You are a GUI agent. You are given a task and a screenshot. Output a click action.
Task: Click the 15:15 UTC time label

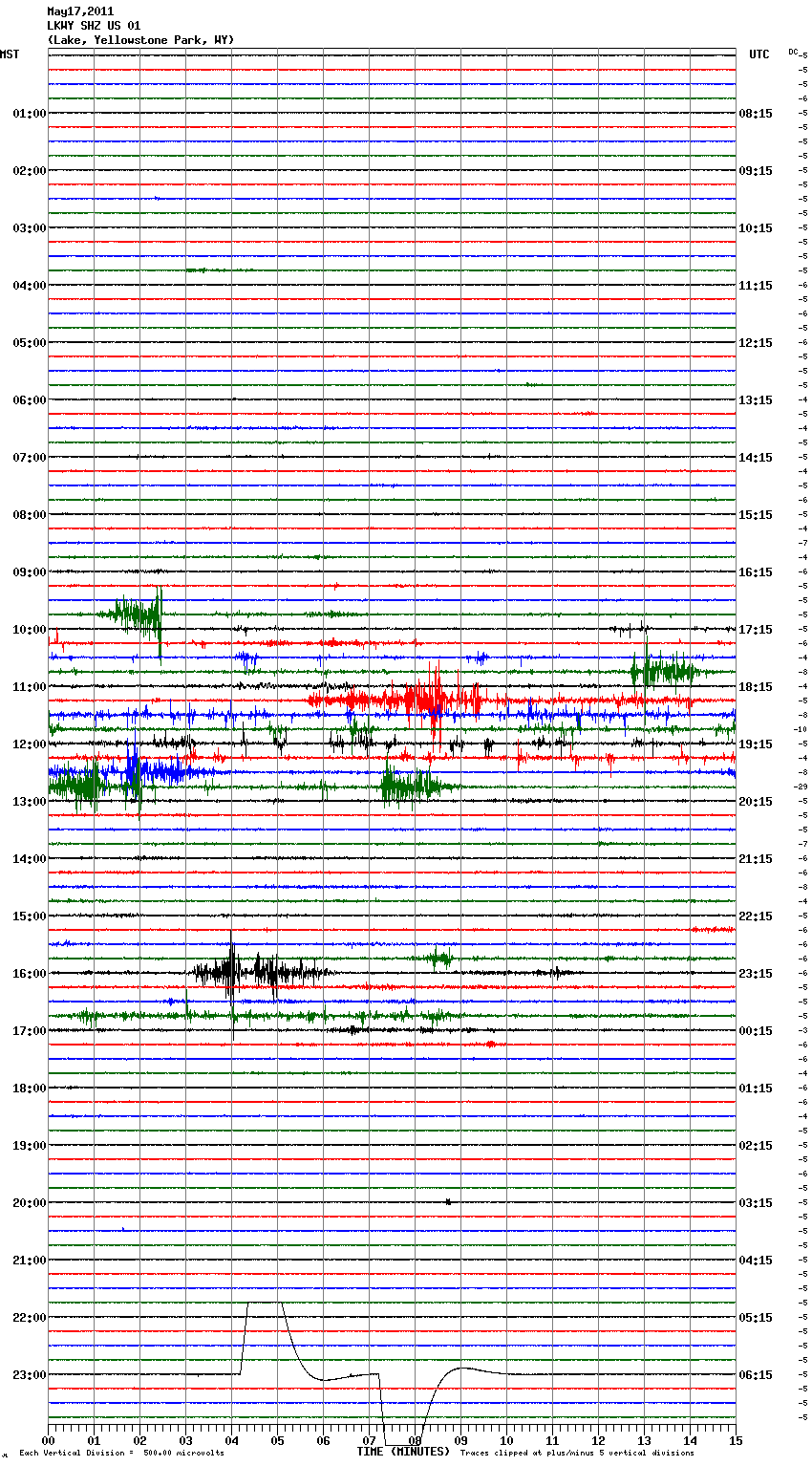click(756, 515)
